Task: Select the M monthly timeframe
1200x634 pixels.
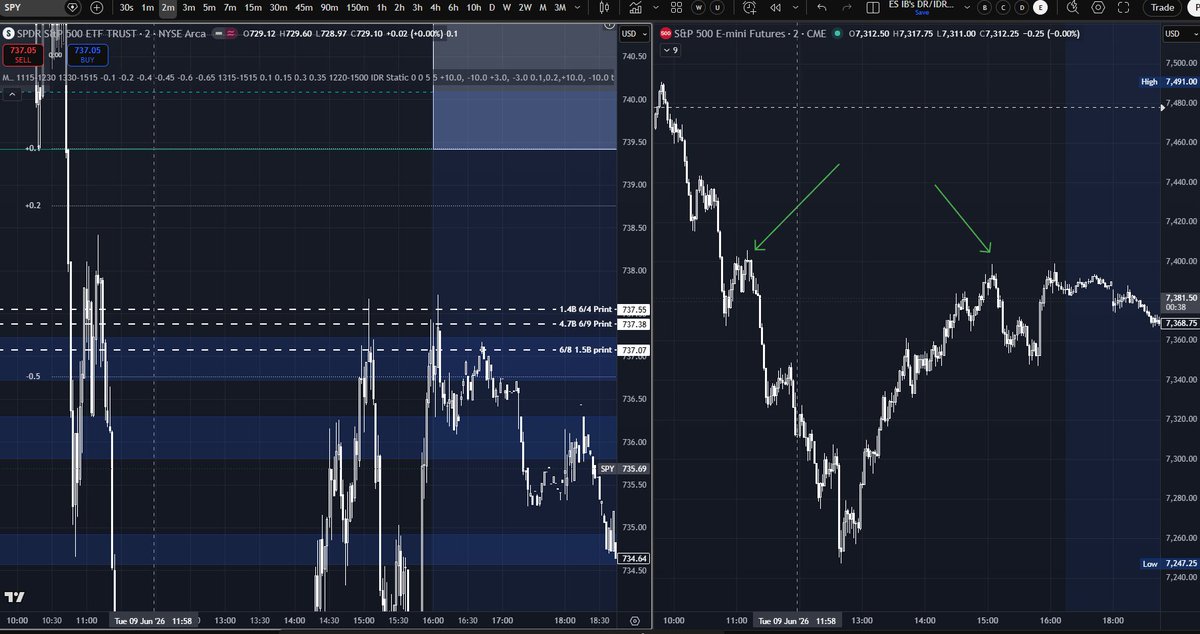Action: pyautogui.click(x=542, y=7)
